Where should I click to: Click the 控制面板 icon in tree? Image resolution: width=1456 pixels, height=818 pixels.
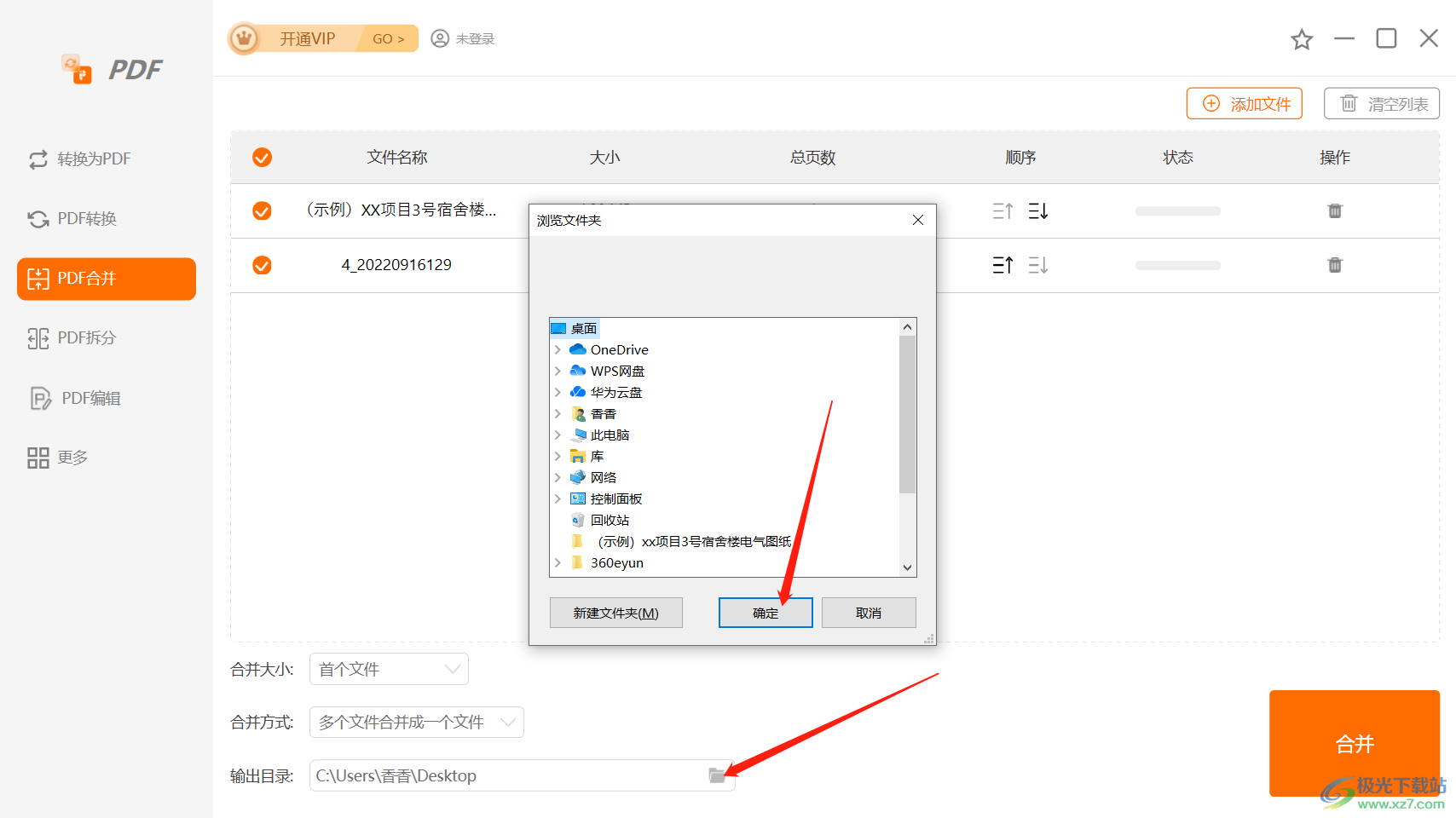click(x=578, y=498)
